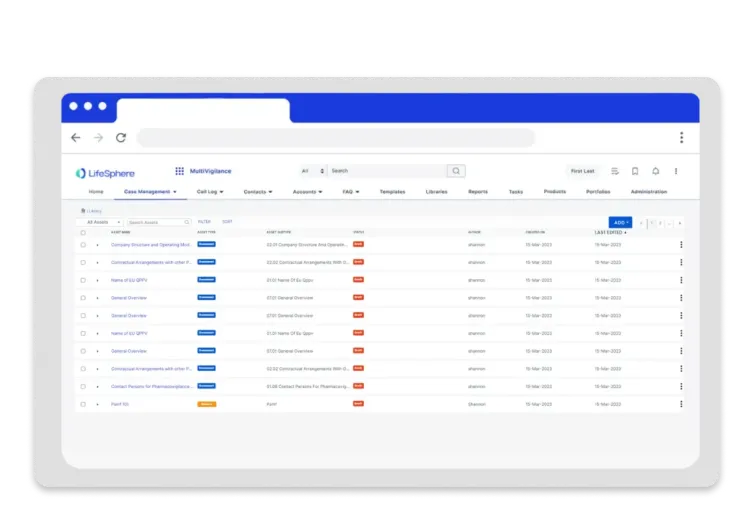
Task: Click the Asset Name column header
Action: [x=121, y=233]
